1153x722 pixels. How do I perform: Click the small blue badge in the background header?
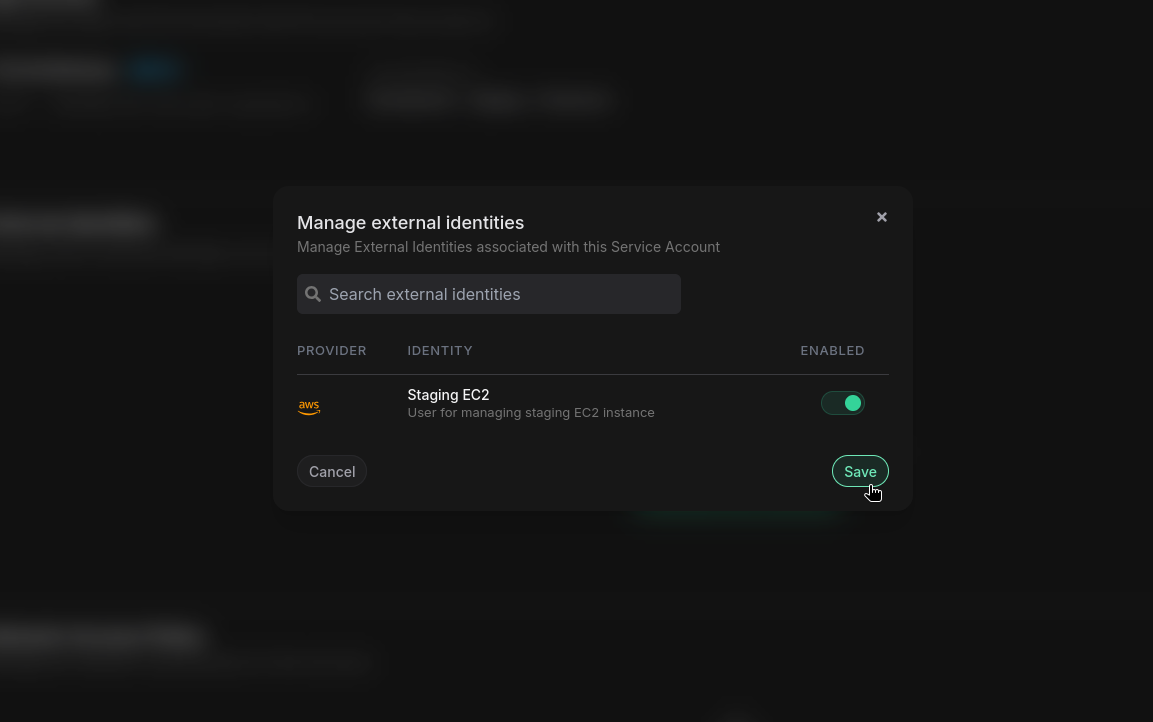[x=155, y=69]
